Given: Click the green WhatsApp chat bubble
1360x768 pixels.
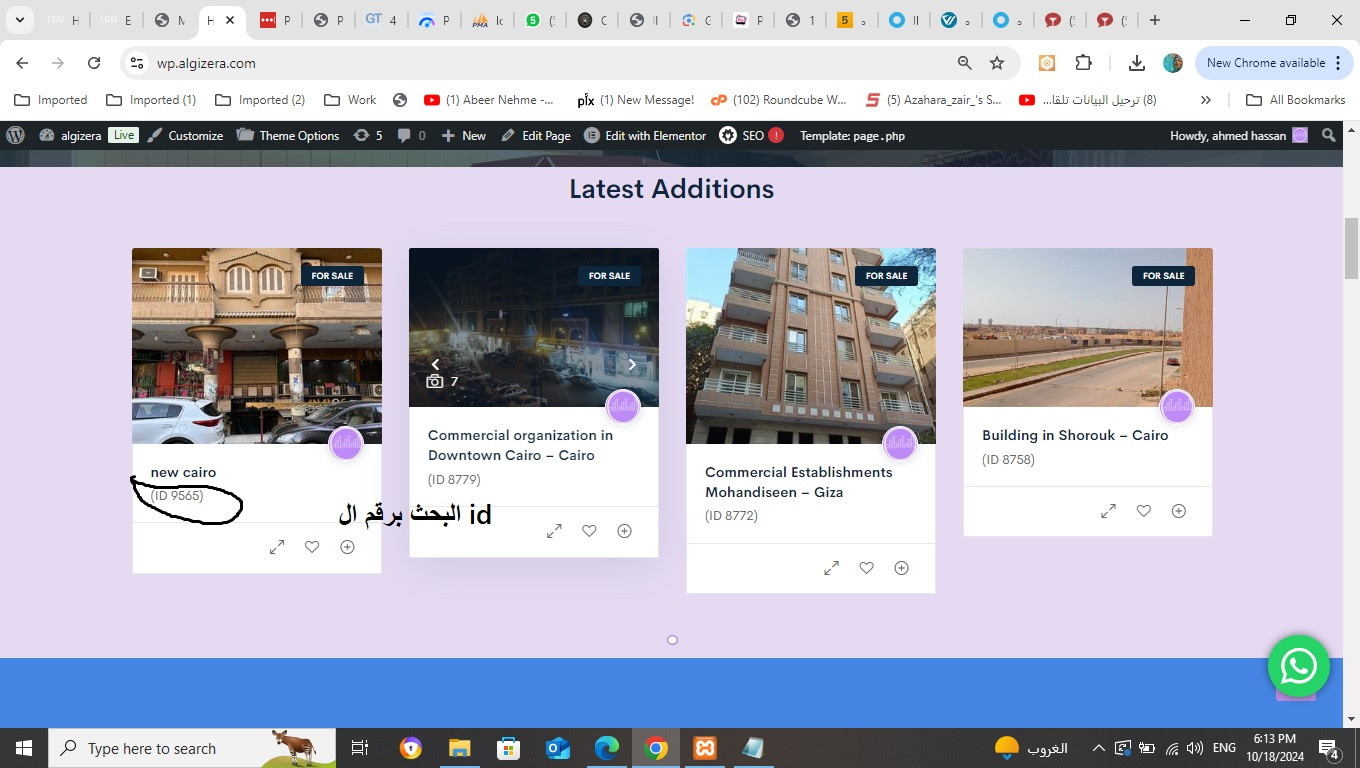Looking at the screenshot, I should (1298, 666).
